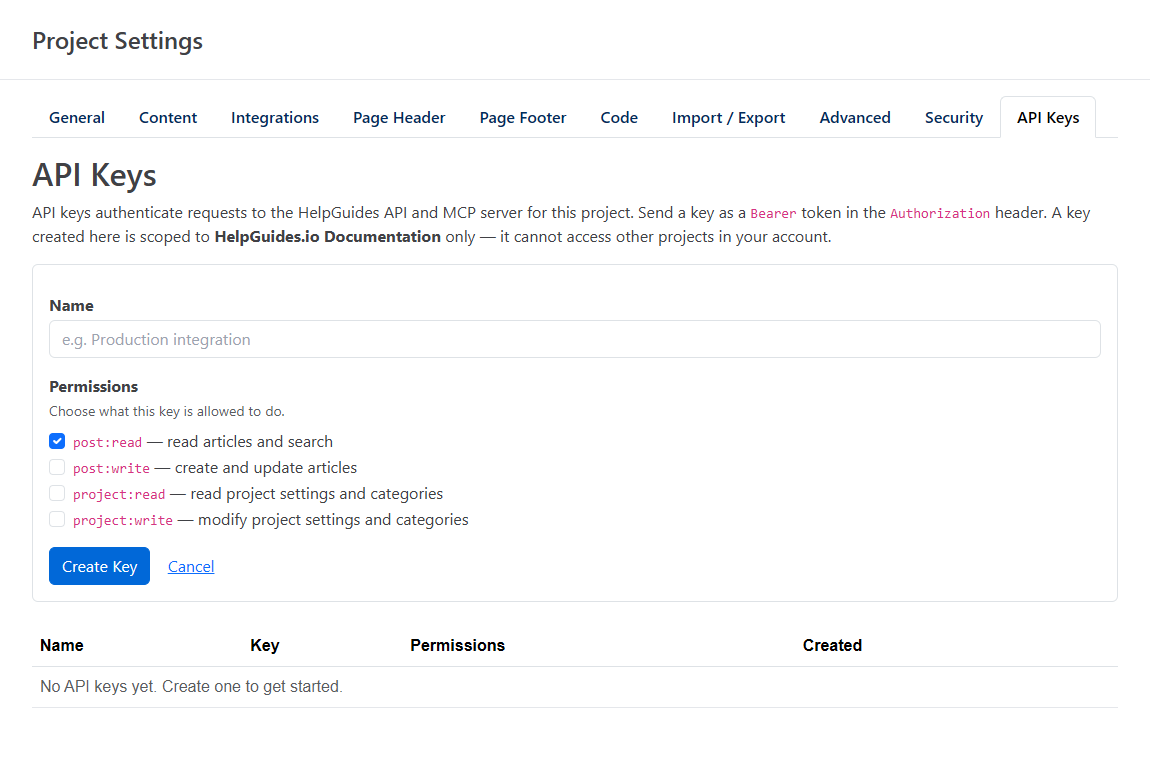Select the API Keys tab
This screenshot has height=760, width=1150.
pos(1048,117)
